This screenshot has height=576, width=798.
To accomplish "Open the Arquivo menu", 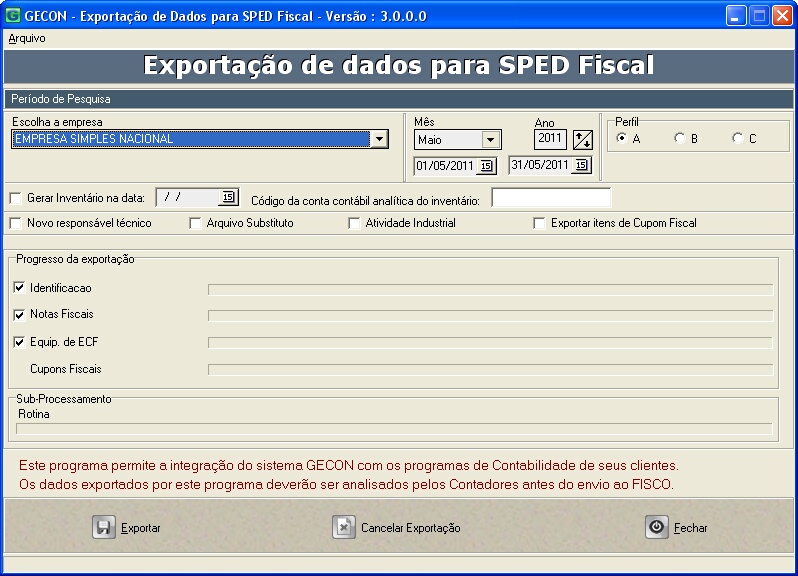I will [x=27, y=38].
